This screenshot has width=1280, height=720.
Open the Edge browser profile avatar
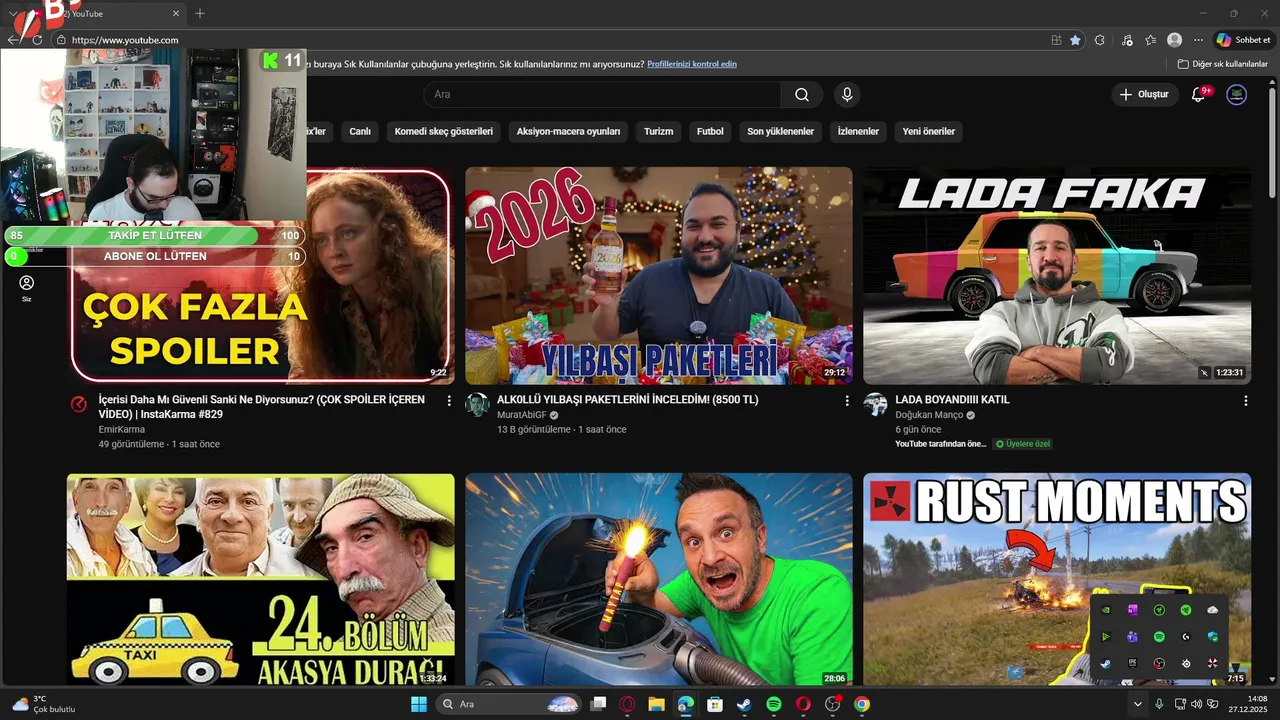[x=1174, y=40]
